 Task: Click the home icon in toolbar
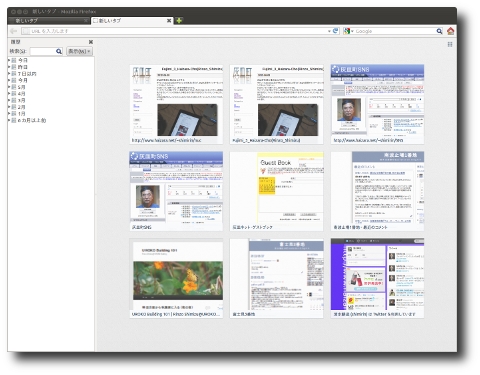[450, 31]
